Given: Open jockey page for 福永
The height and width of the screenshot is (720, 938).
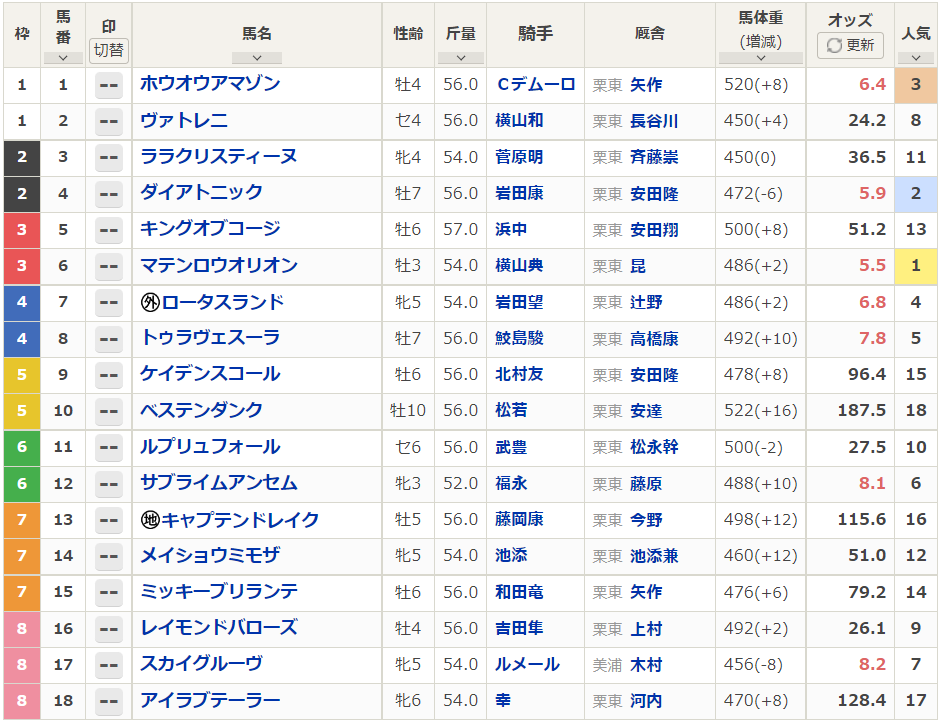Looking at the screenshot, I should click(511, 483).
